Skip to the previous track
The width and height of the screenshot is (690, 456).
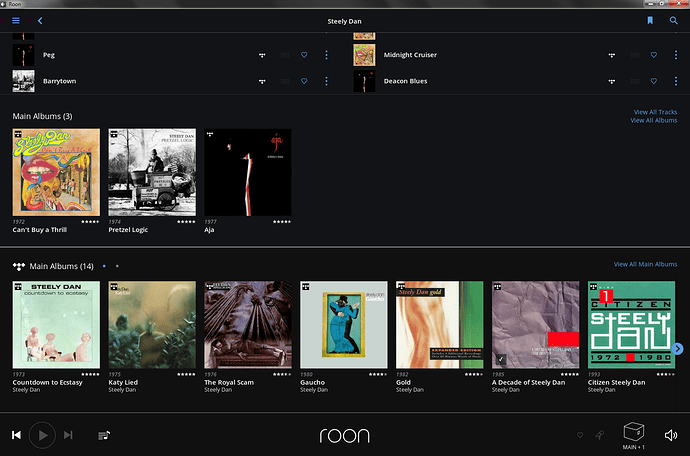[16, 435]
